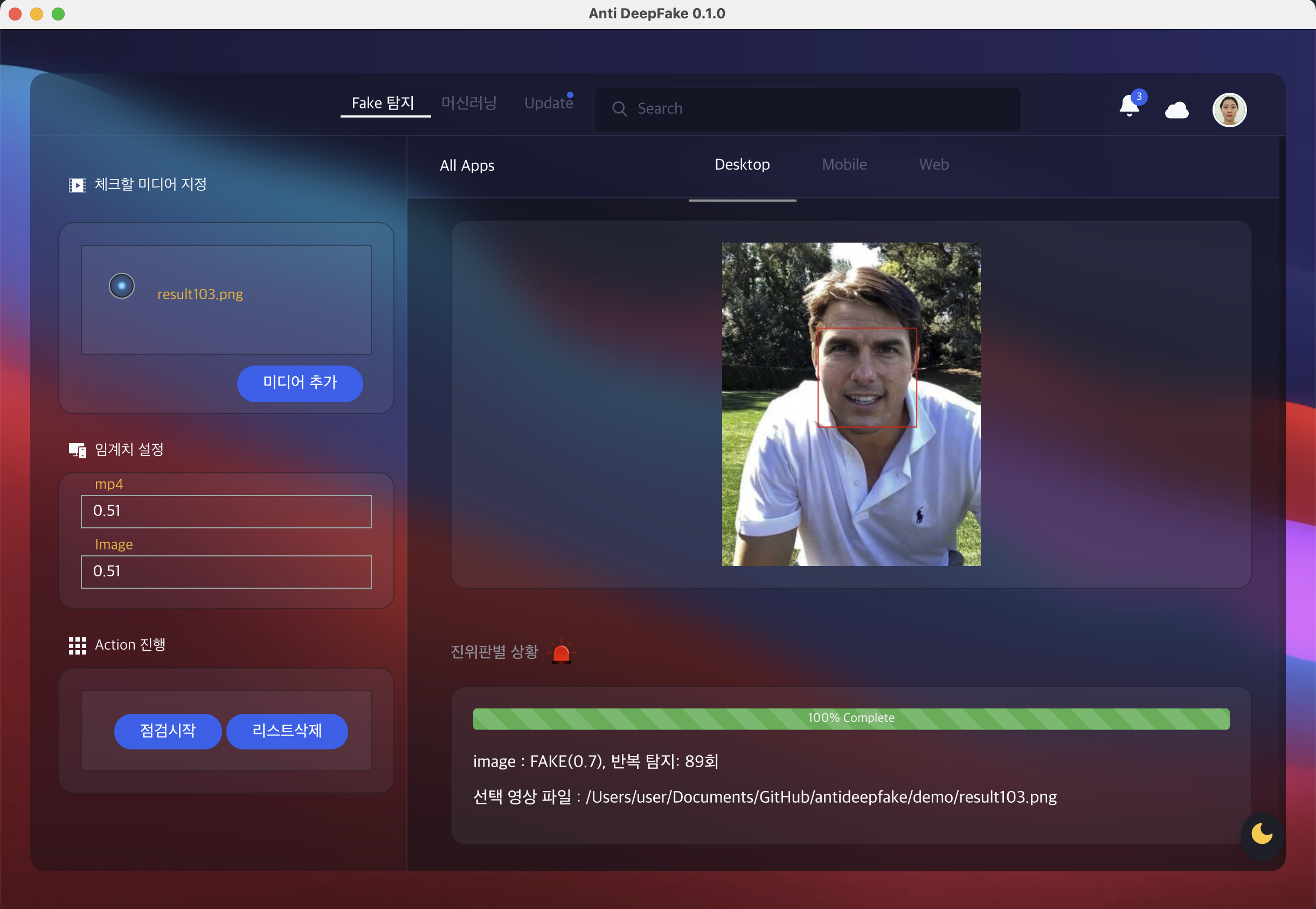
Task: Toggle dark mode moon icon
Action: [x=1262, y=835]
